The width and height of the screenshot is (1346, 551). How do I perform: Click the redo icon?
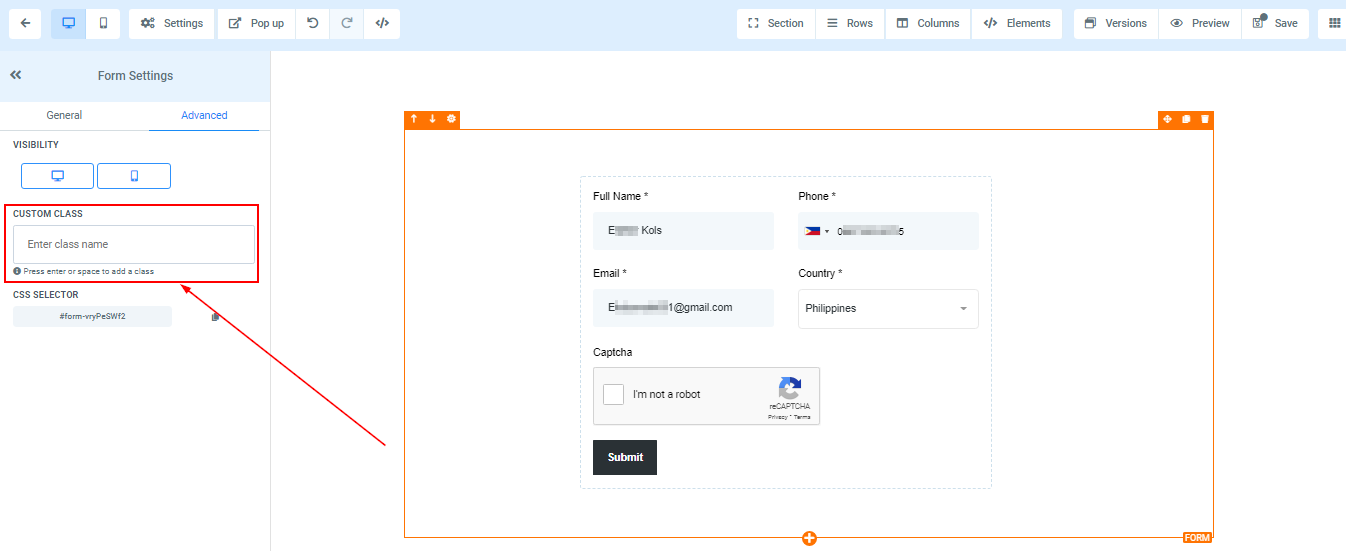347,23
